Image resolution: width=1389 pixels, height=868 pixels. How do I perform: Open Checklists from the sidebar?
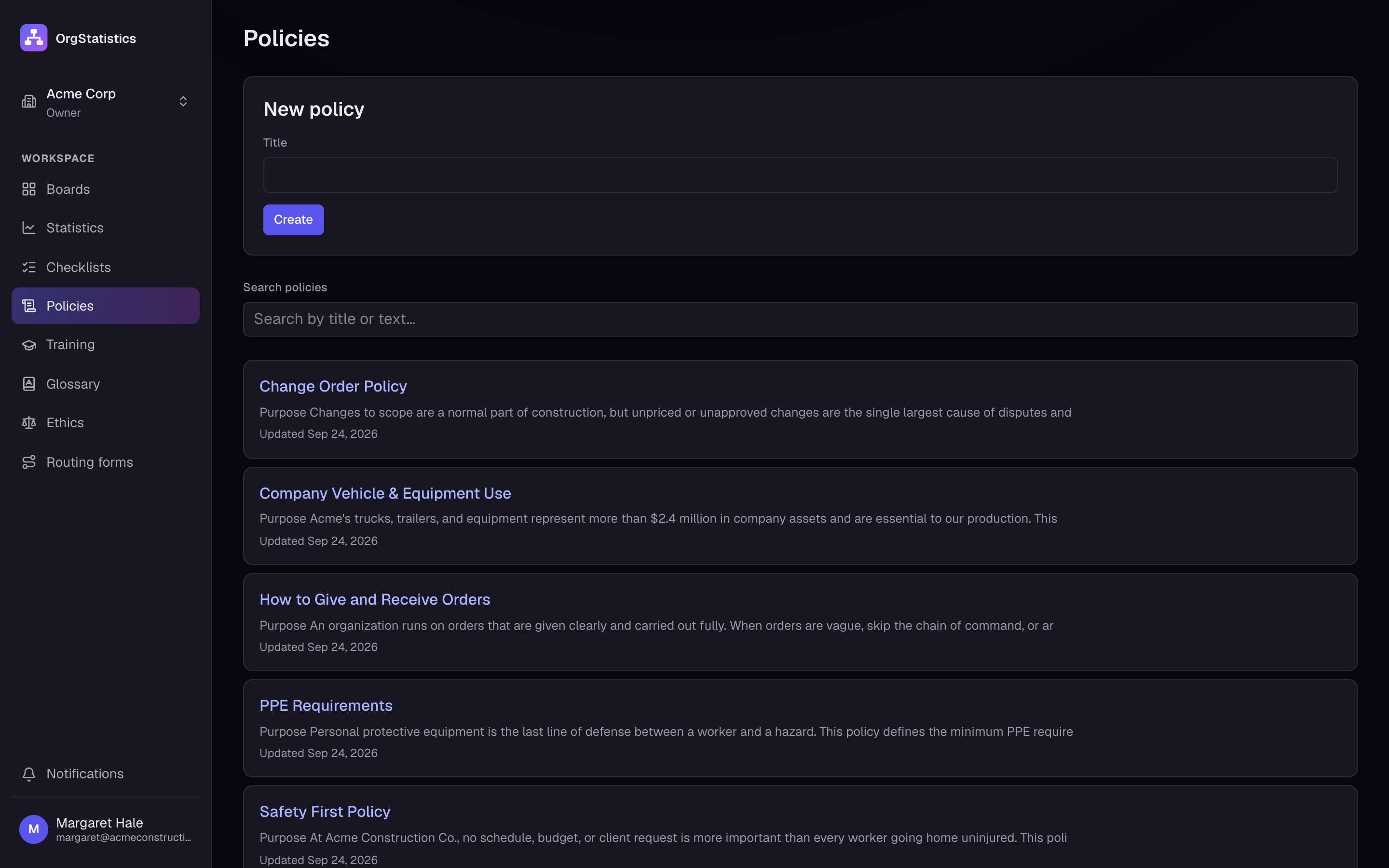106,267
